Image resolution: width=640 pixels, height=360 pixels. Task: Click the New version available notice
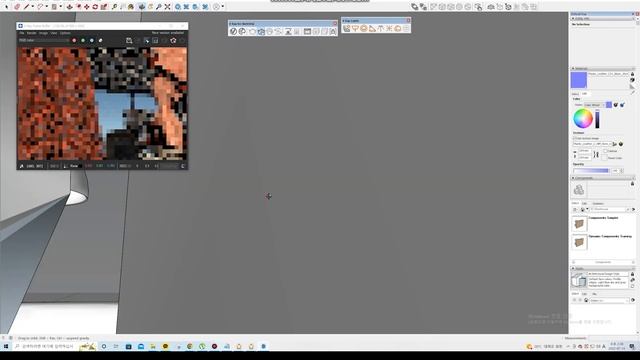pos(168,33)
